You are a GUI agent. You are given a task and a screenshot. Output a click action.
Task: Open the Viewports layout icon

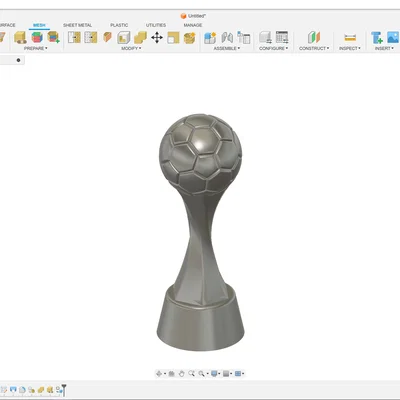(x=238, y=374)
